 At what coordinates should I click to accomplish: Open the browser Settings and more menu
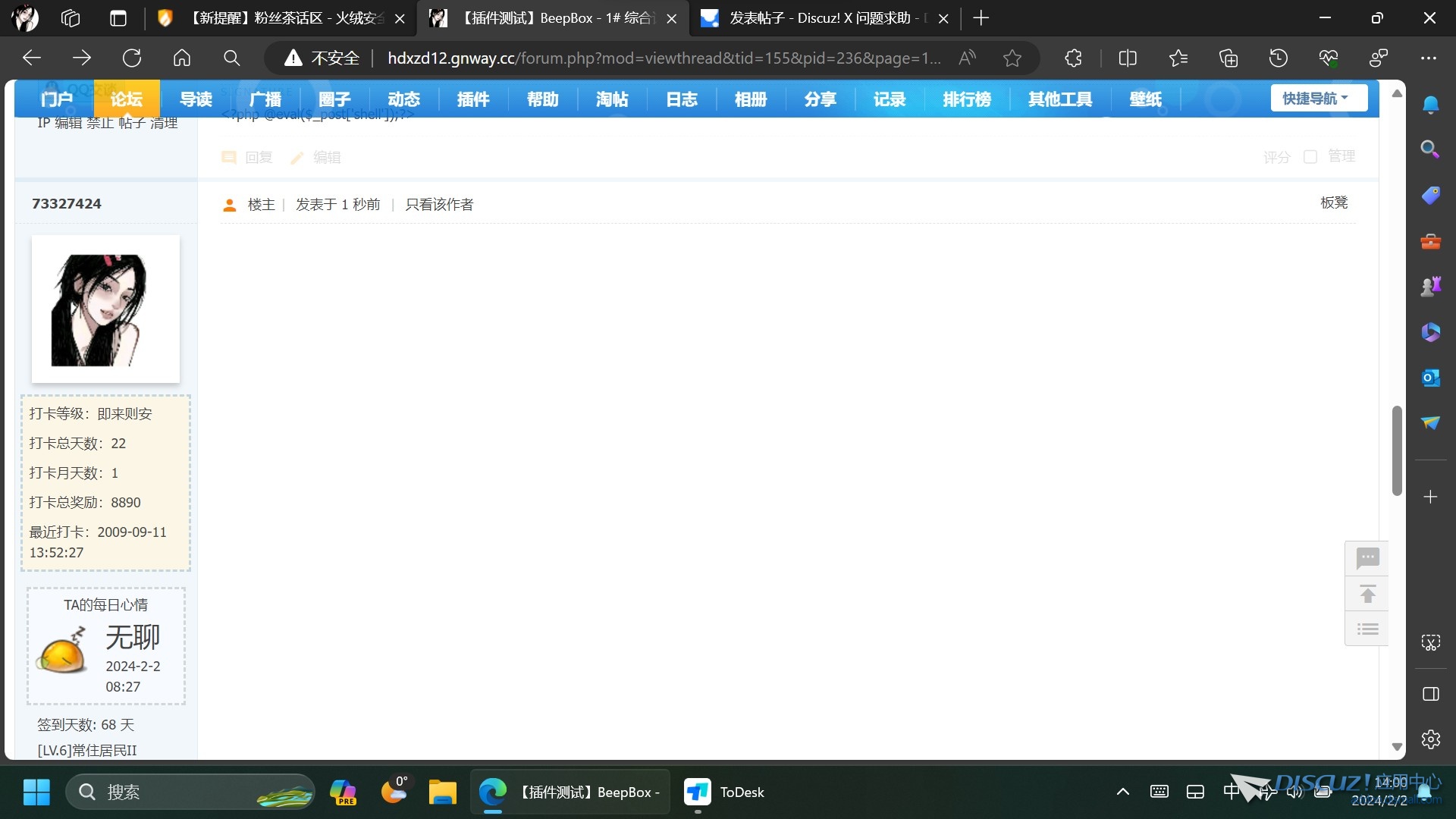pos(1429,58)
